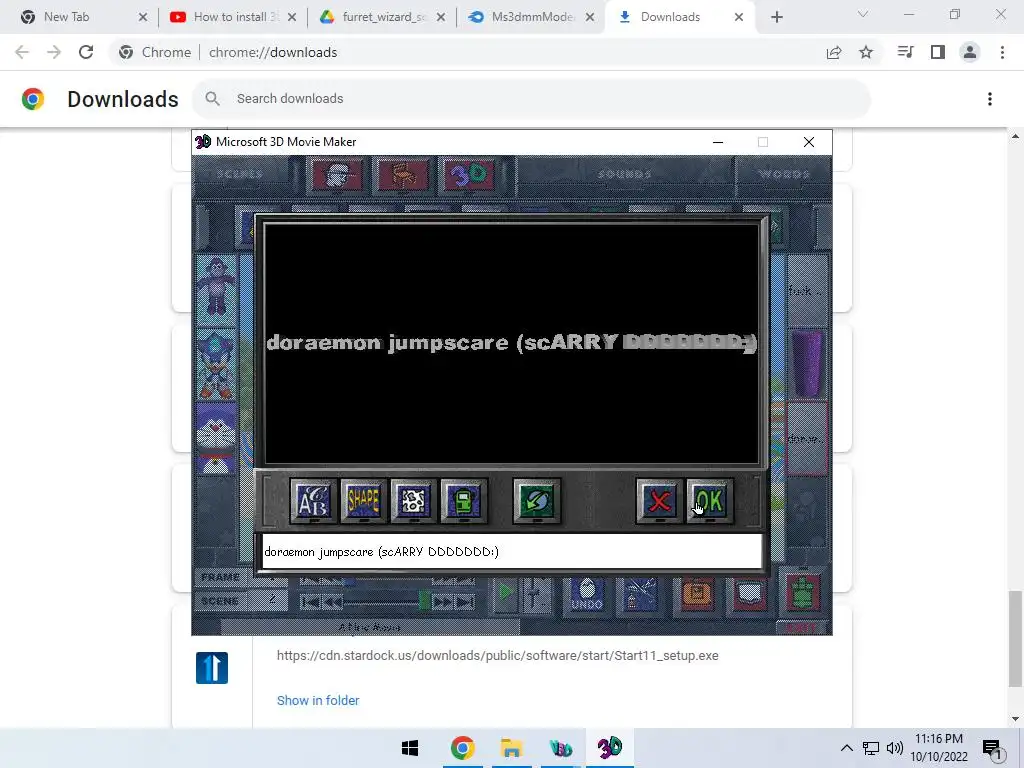Viewport: 1024px width, 768px height.
Task: Expand the system tray hidden icons
Action: tap(846, 748)
